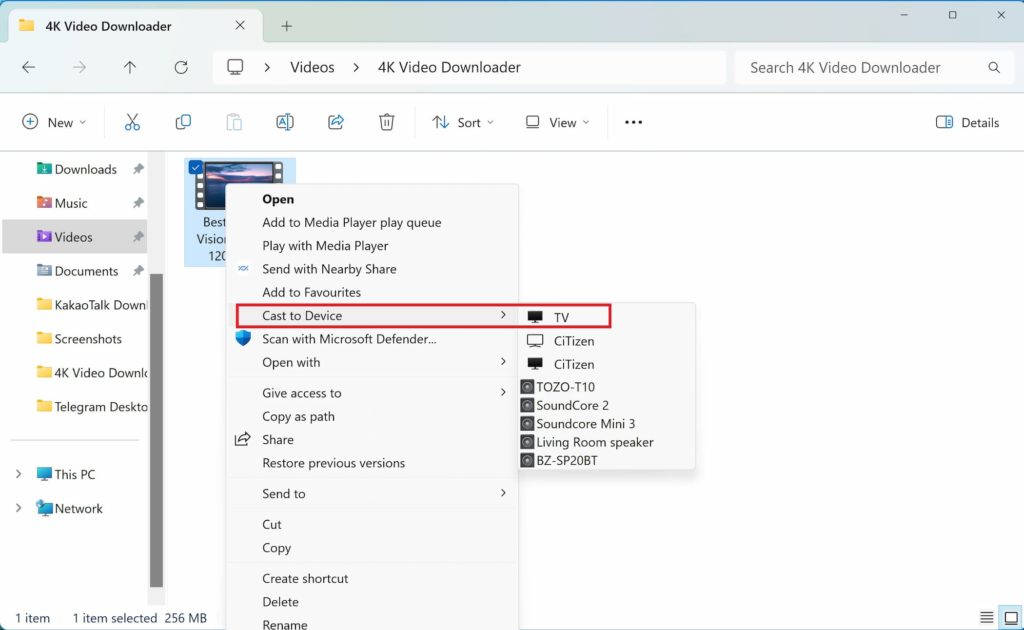This screenshot has width=1024, height=630.
Task: Select Add to Media Player play queue
Action: 372,222
